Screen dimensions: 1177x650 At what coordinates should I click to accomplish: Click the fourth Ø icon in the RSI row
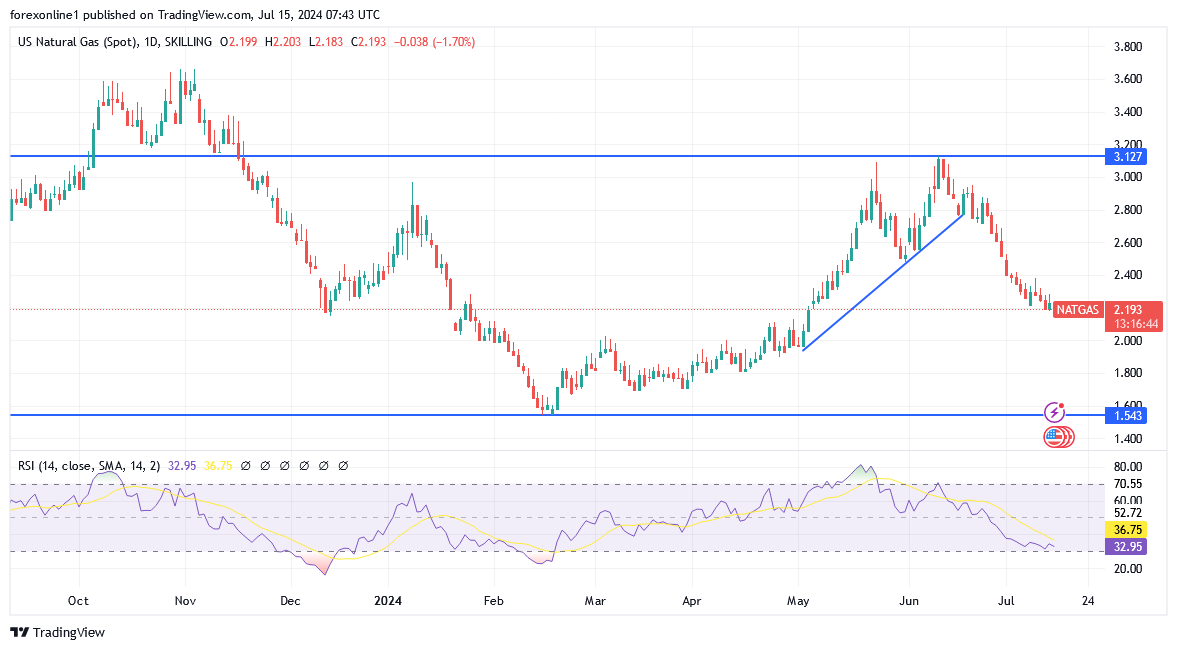(x=304, y=465)
